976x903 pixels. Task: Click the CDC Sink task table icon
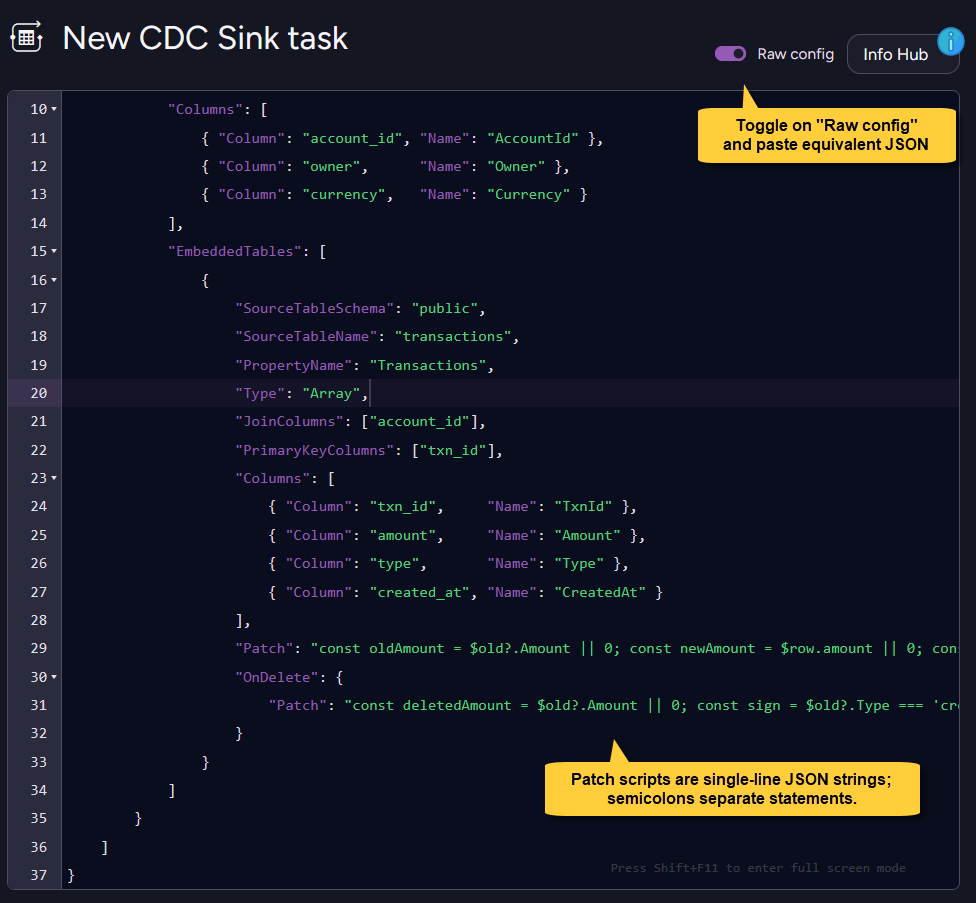click(x=26, y=37)
